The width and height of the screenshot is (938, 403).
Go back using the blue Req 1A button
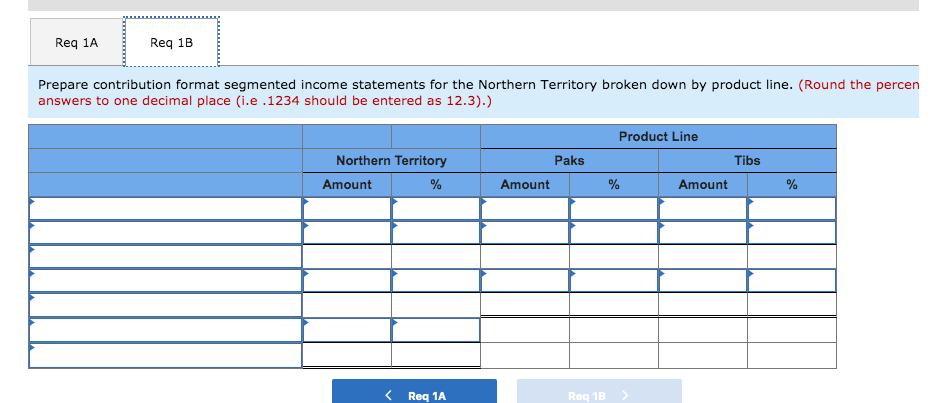(x=414, y=392)
